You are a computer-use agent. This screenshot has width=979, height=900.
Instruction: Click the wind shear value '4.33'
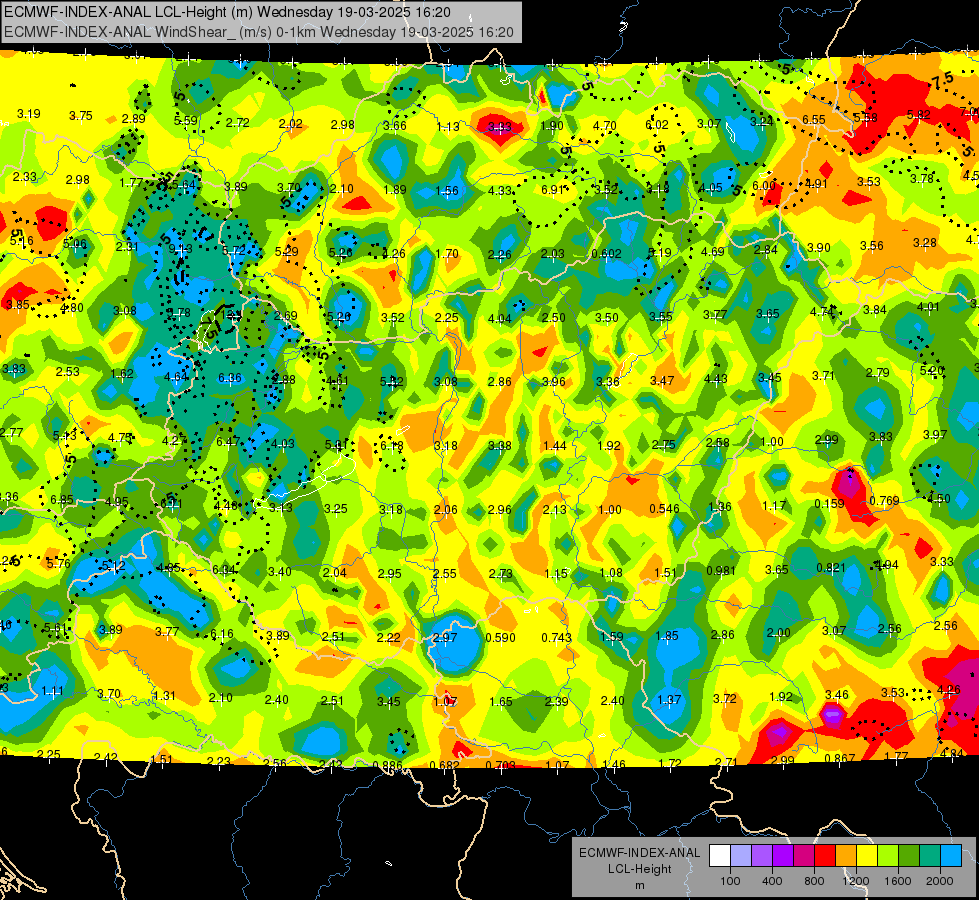tap(500, 190)
